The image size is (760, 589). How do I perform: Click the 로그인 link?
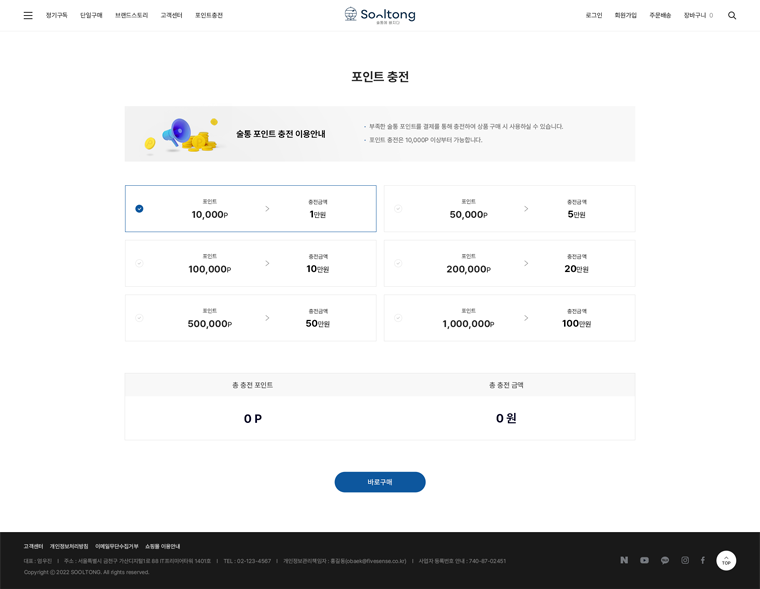click(594, 16)
